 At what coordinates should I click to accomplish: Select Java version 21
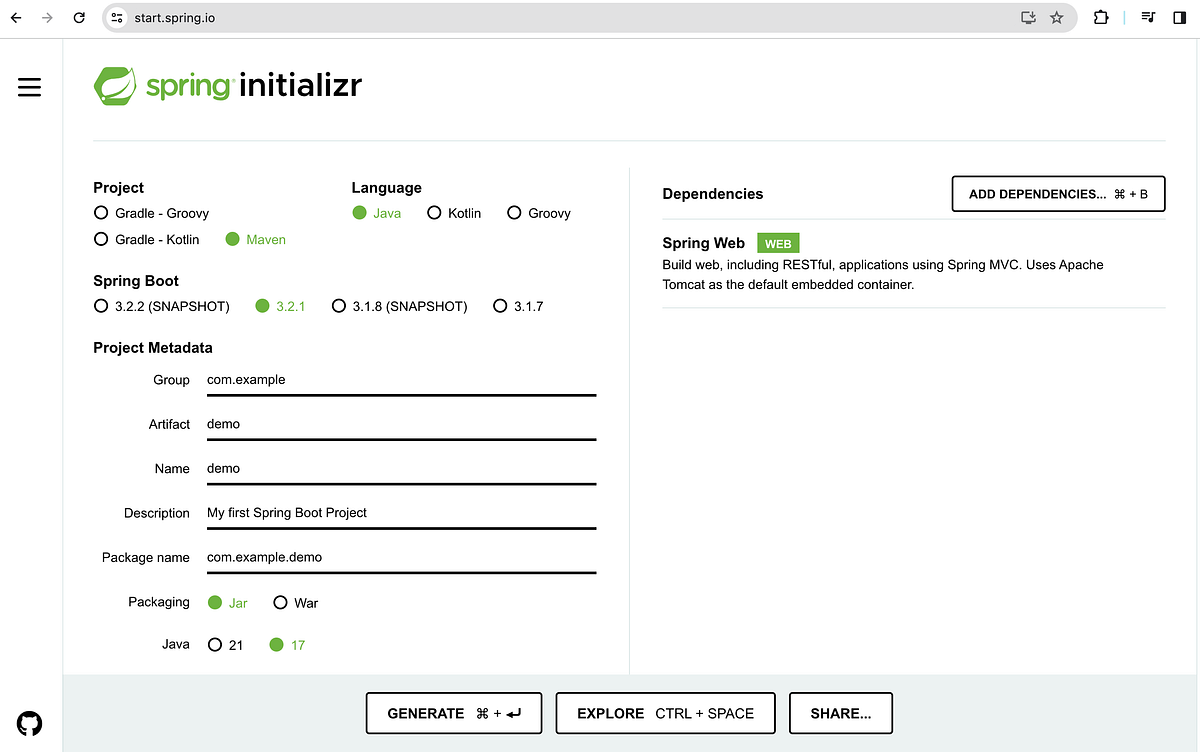tap(215, 645)
